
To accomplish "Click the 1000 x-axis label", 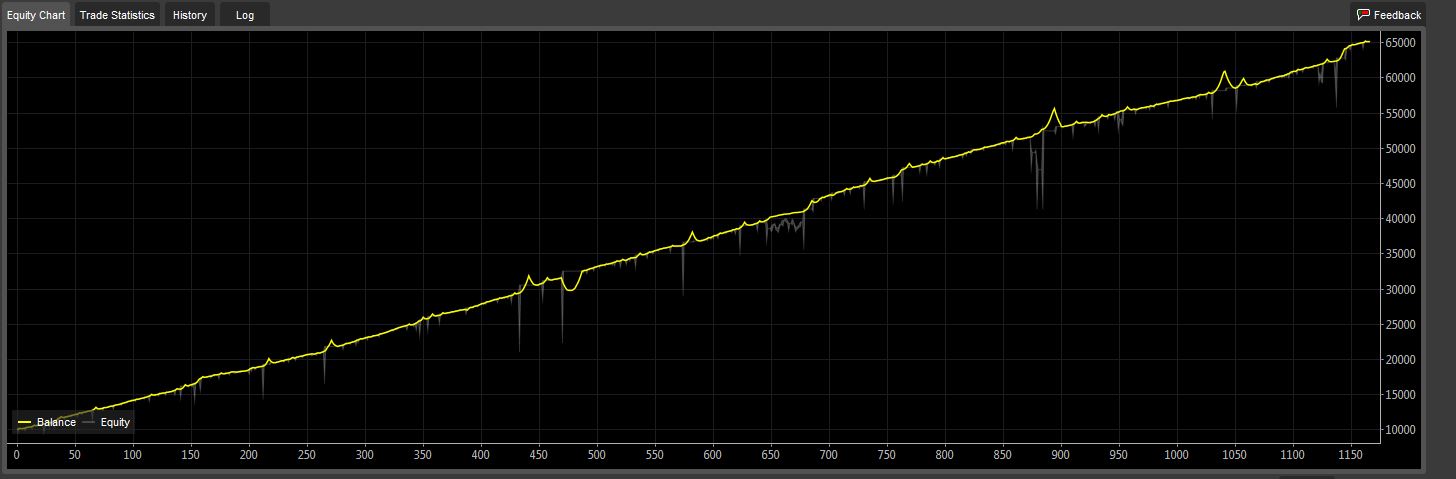I will tap(1176, 455).
